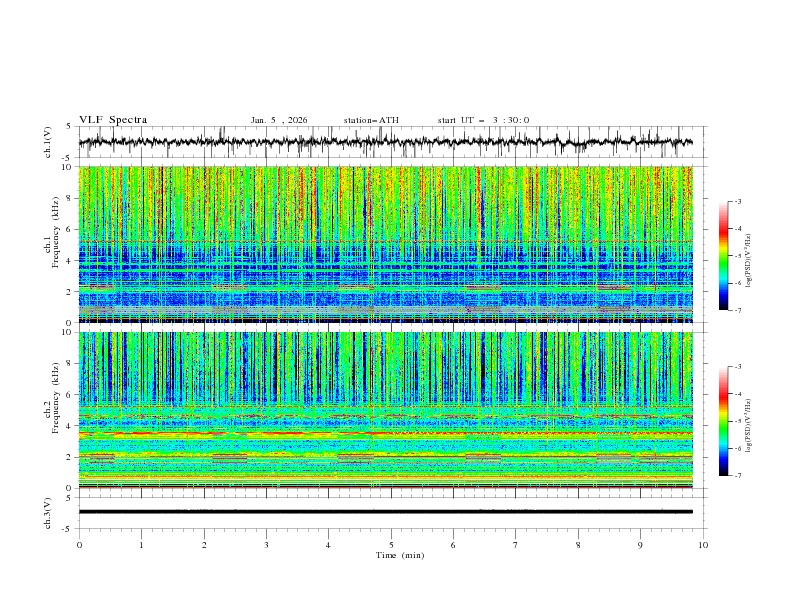Click the ch.2 color scale '-7' label
Viewport: 792px width, 612px height.
737,475
